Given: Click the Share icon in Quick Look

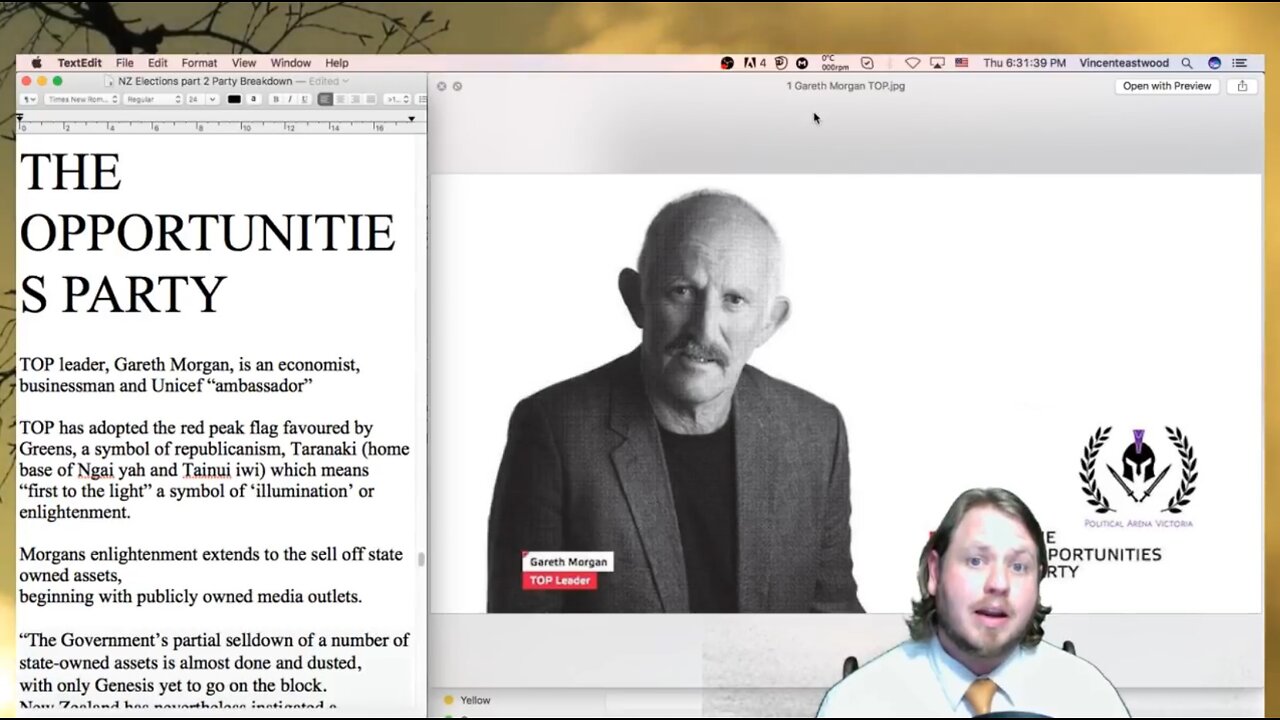Looking at the screenshot, I should pyautogui.click(x=1242, y=86).
